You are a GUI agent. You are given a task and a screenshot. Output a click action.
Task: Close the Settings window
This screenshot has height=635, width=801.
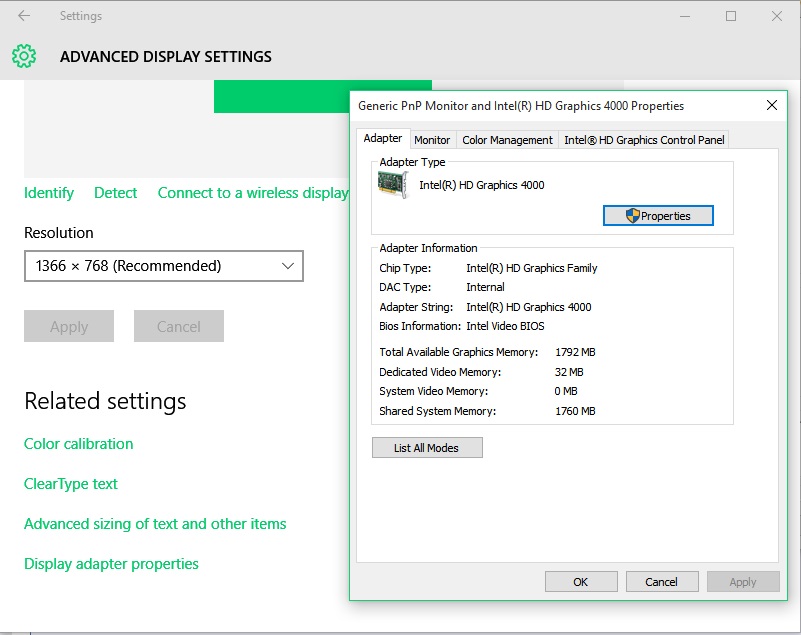(776, 16)
